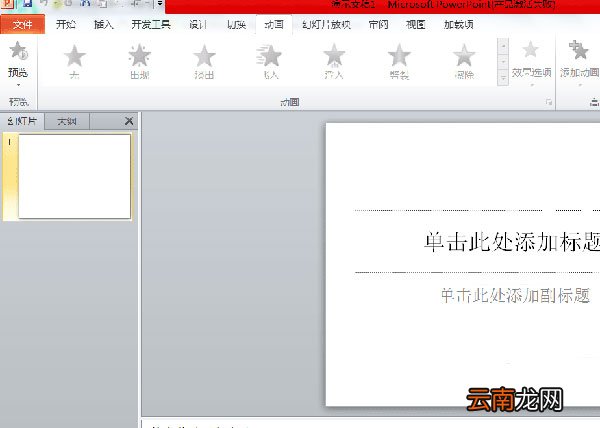Apply the 浮入 (Float In) animation
The width and height of the screenshot is (600, 428).
click(x=334, y=61)
